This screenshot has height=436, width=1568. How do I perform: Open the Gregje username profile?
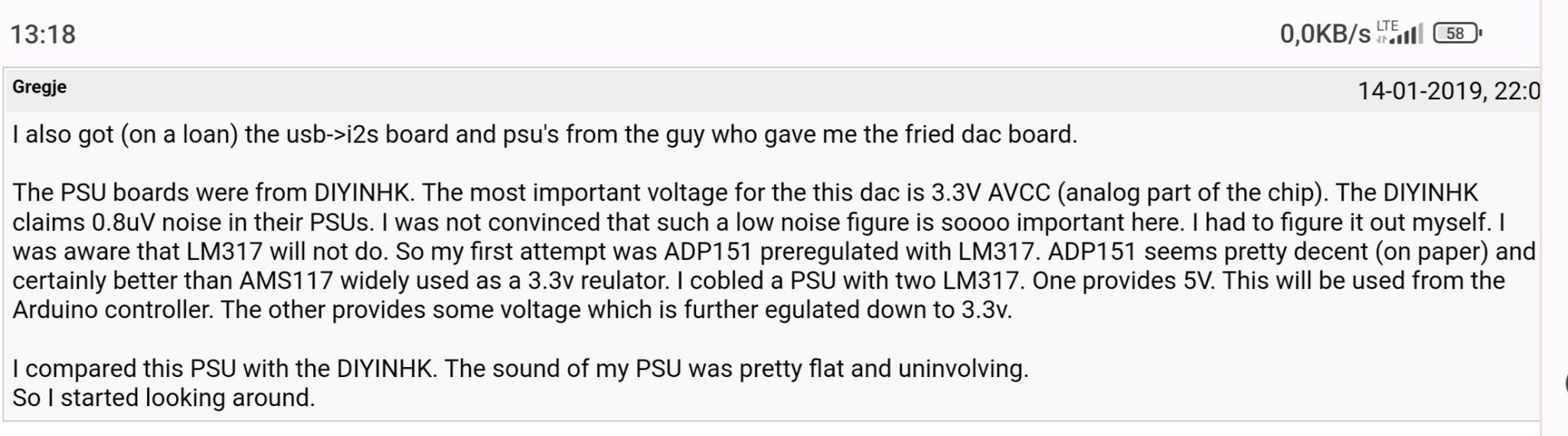pos(39,86)
